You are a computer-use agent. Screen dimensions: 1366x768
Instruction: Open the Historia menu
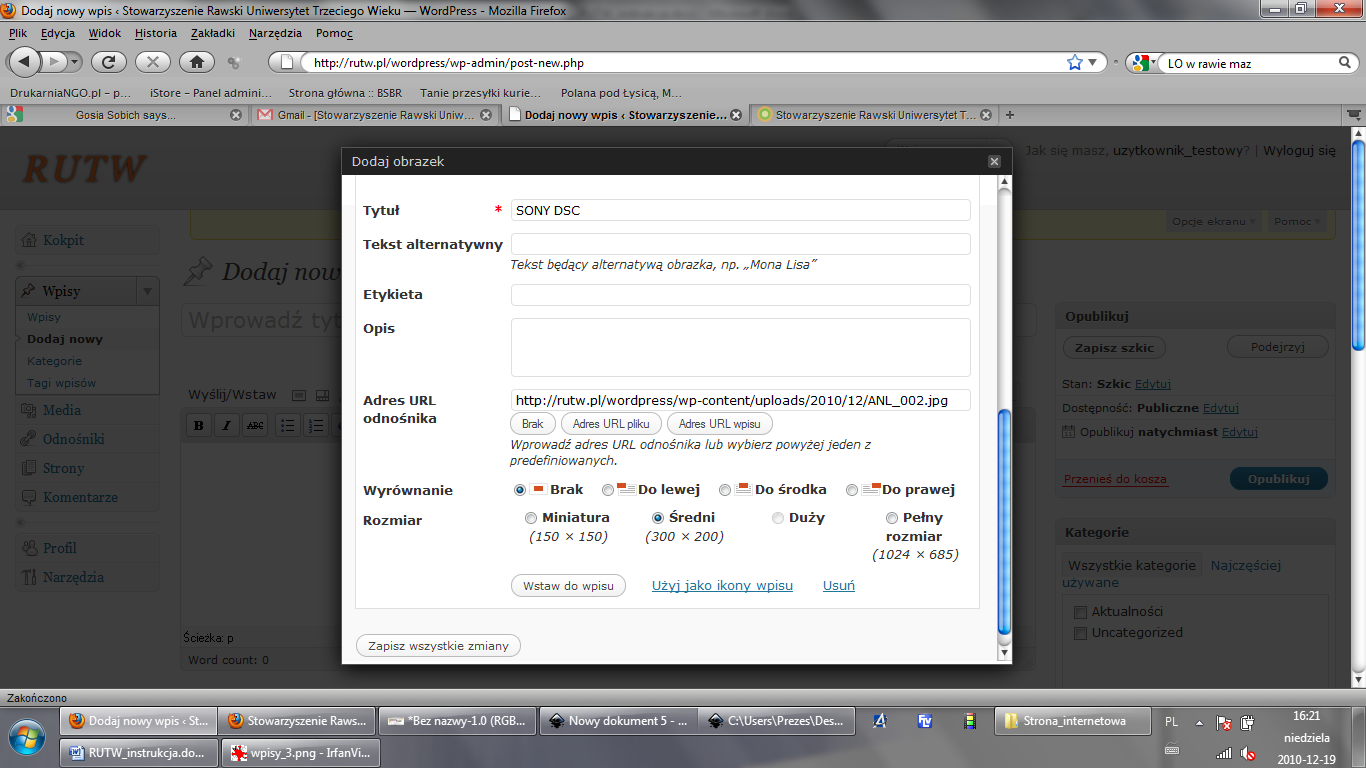coord(156,33)
